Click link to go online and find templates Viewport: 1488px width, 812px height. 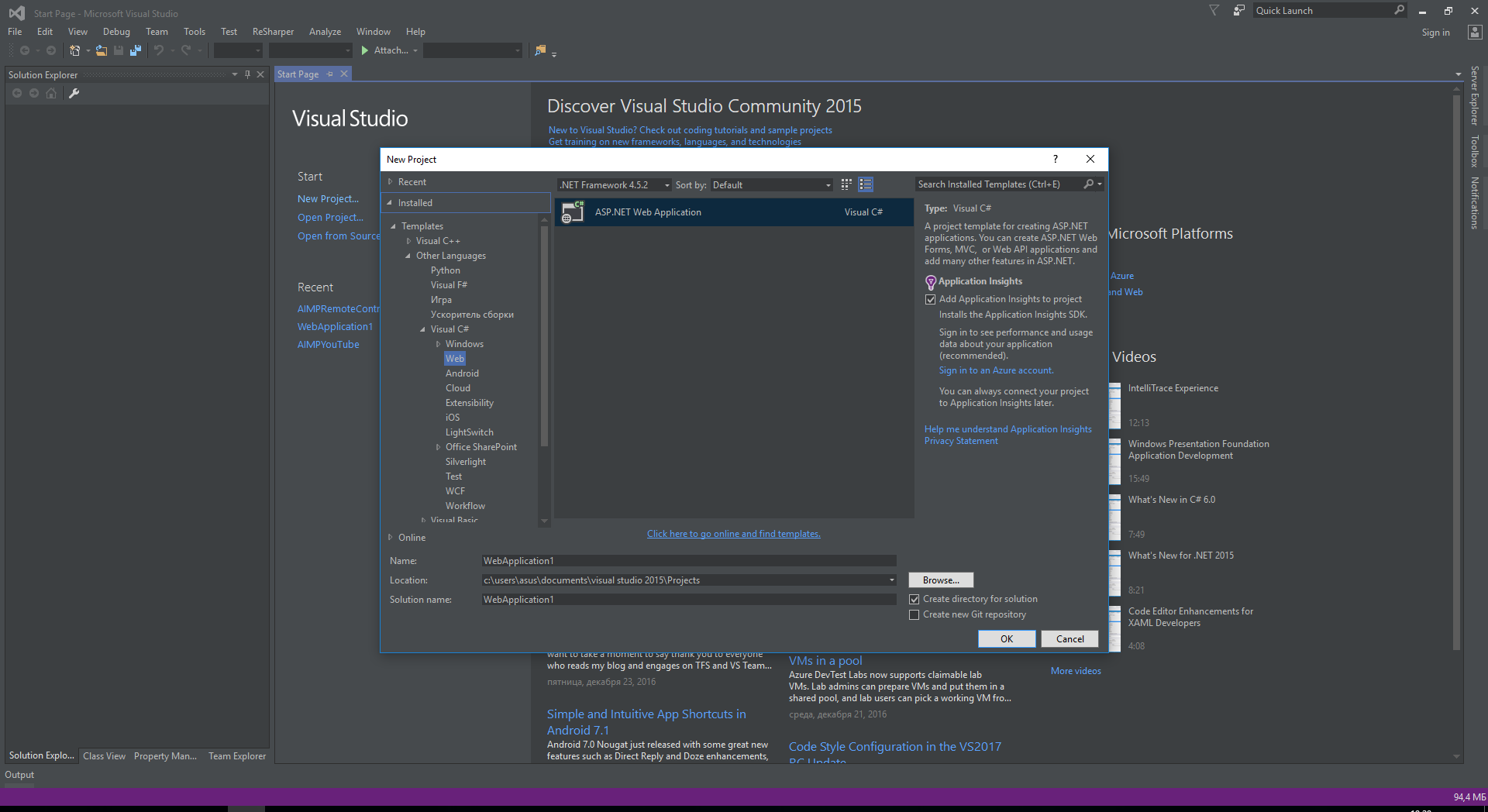point(733,534)
